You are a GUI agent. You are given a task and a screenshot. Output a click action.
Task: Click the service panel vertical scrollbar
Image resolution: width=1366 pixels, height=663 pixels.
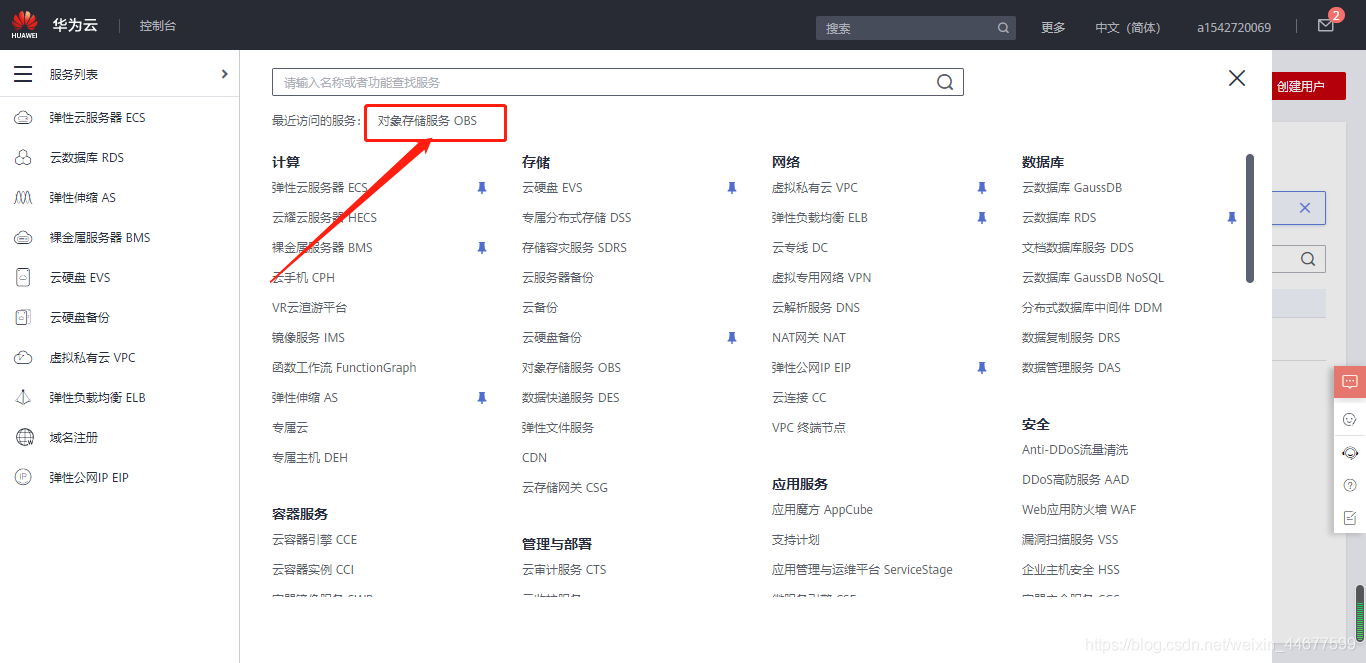1250,218
